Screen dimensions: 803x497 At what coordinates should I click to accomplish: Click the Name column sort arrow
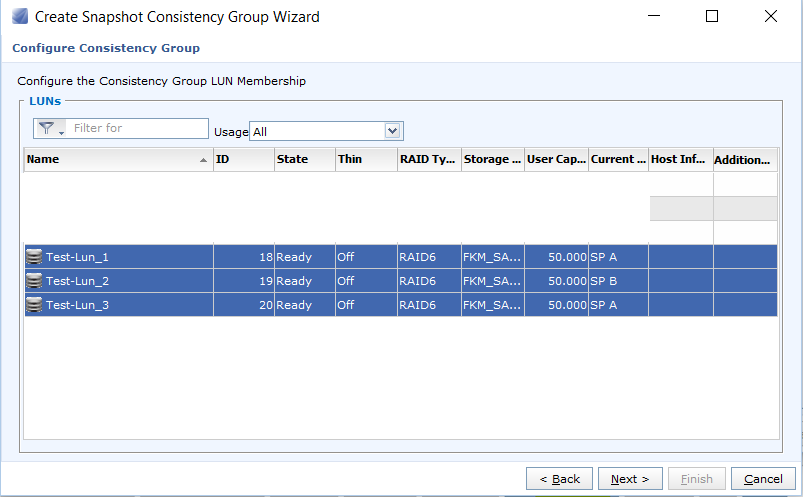click(x=203, y=160)
